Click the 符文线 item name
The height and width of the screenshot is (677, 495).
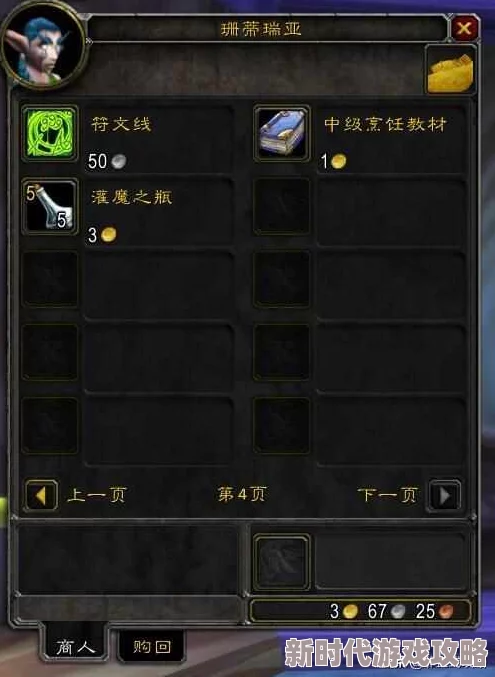coord(121,125)
